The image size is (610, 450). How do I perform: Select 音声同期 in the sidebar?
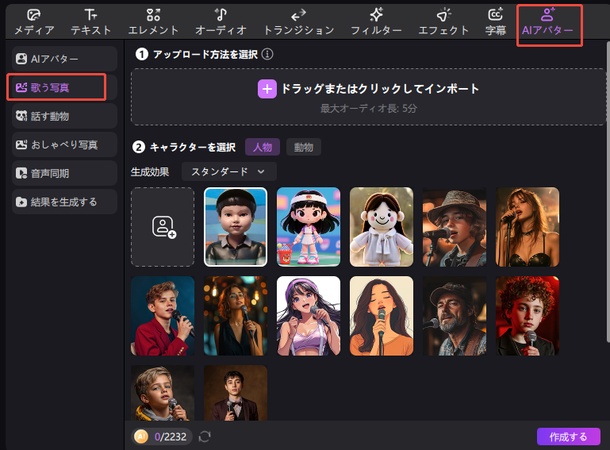[x=65, y=173]
